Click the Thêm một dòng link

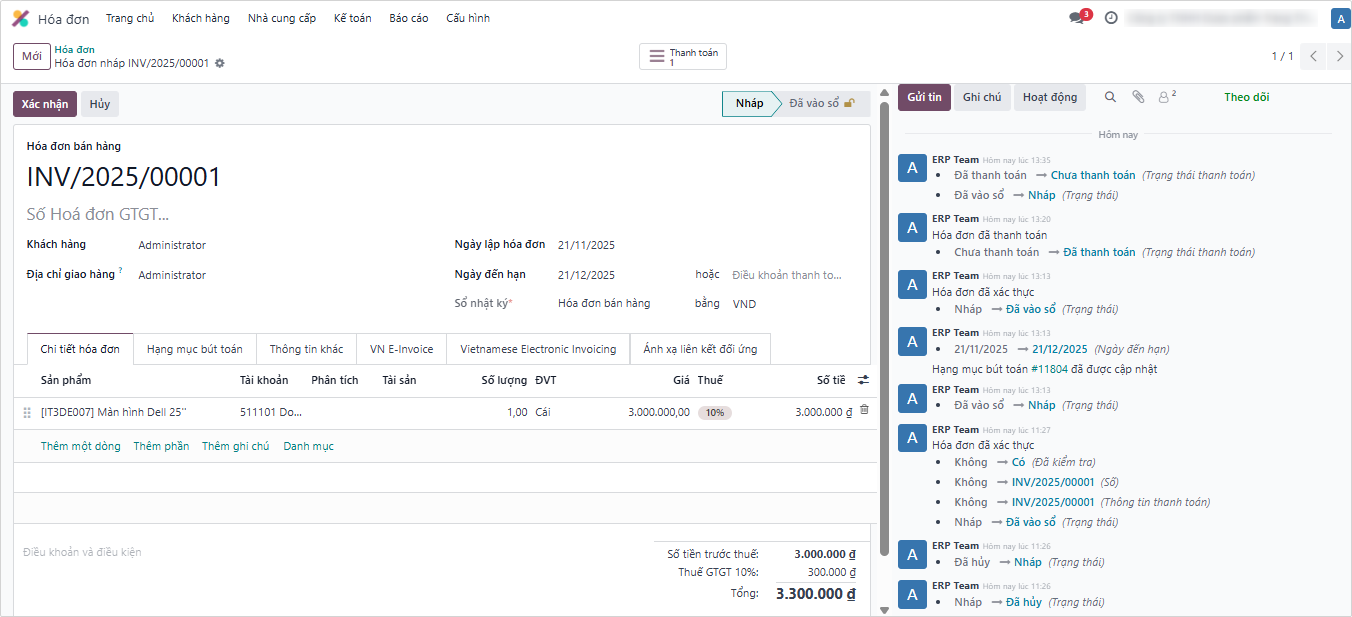pyautogui.click(x=80, y=446)
